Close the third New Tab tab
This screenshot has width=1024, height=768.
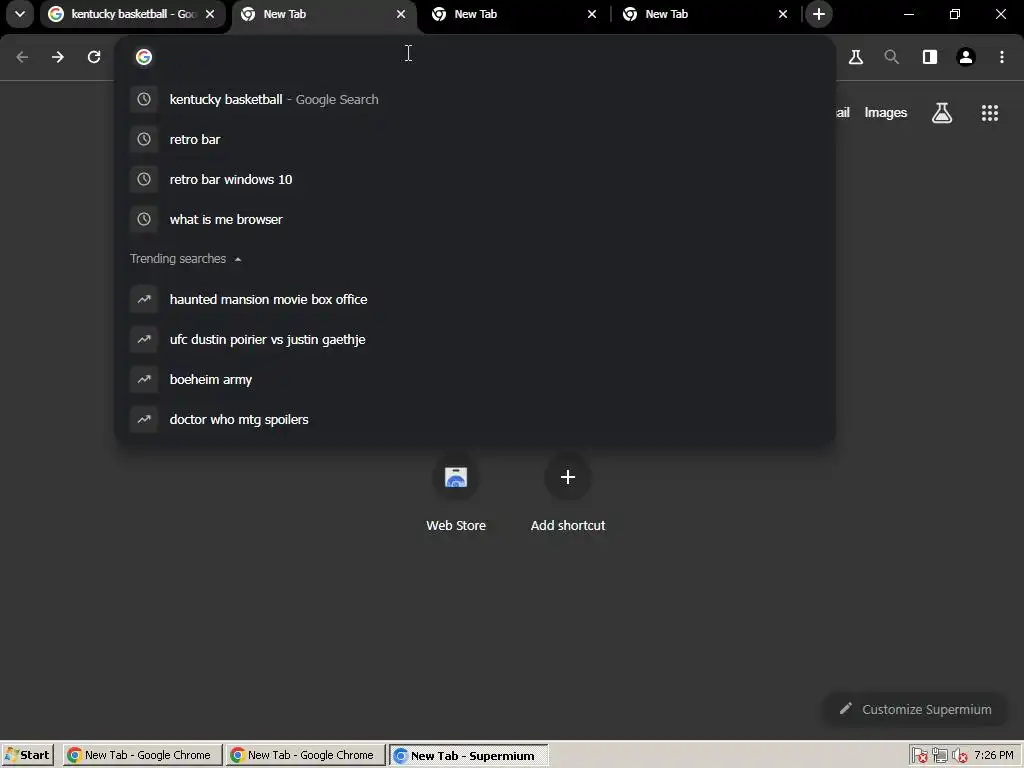click(783, 14)
